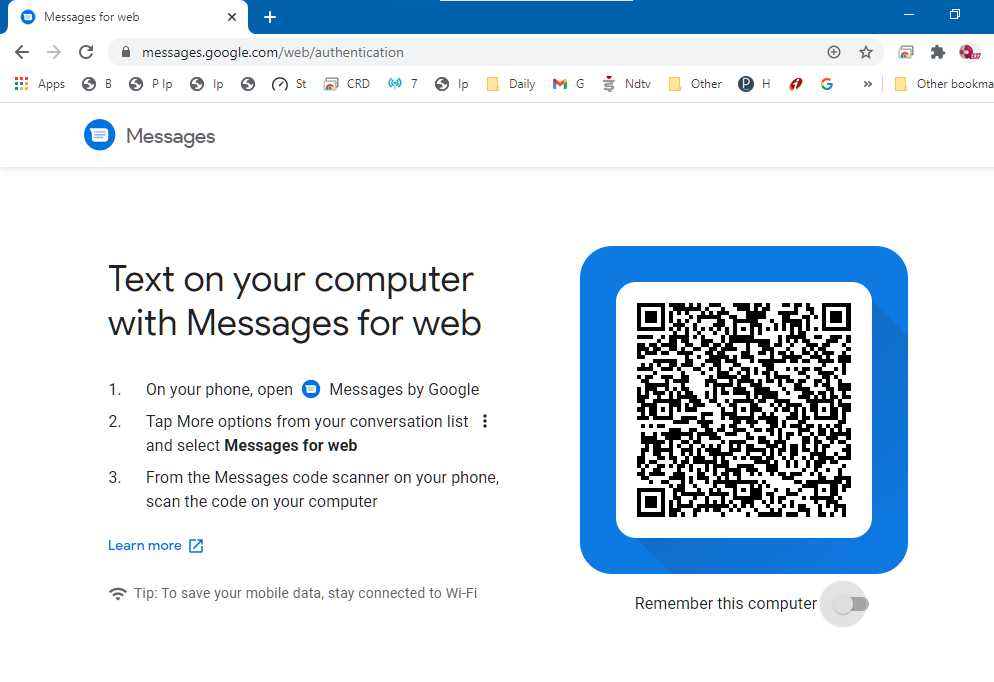Open the Google G bookmark

[827, 84]
